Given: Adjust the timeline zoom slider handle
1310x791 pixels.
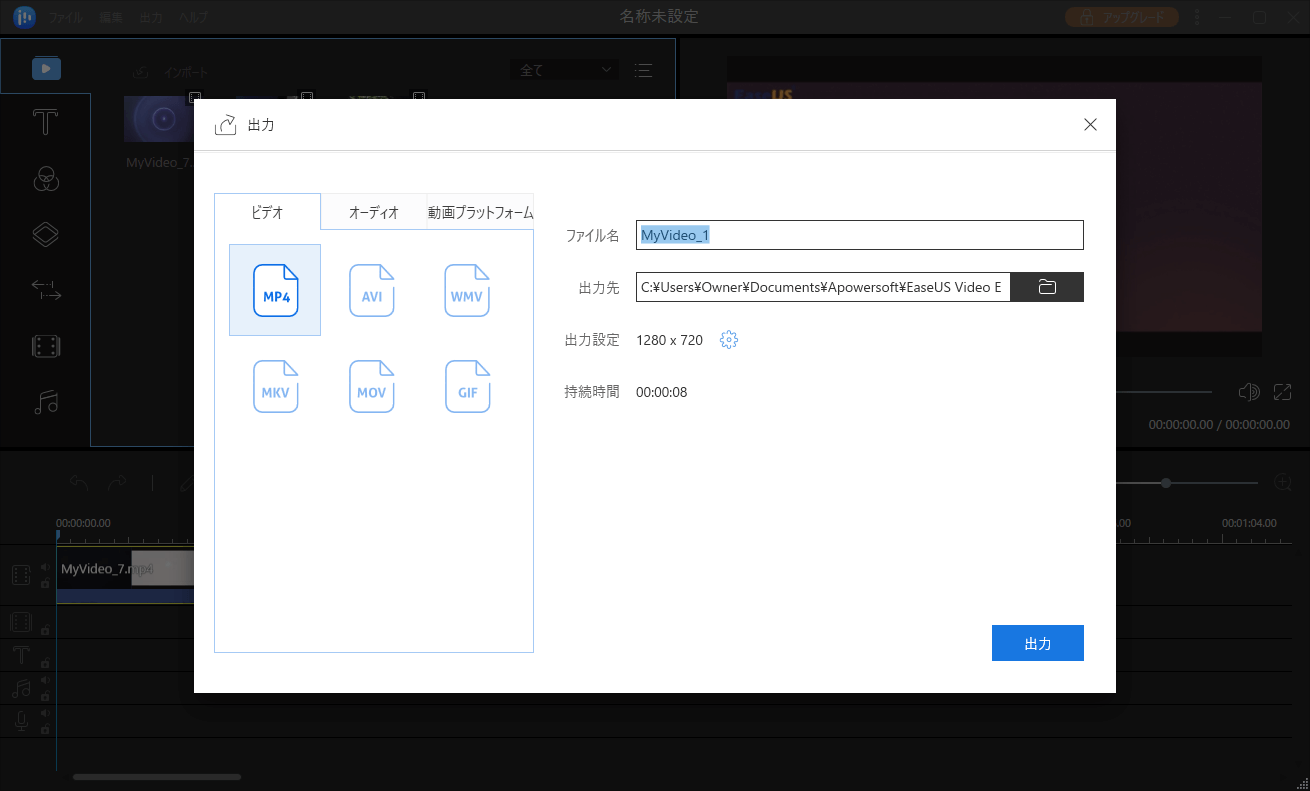Looking at the screenshot, I should coord(1166,483).
